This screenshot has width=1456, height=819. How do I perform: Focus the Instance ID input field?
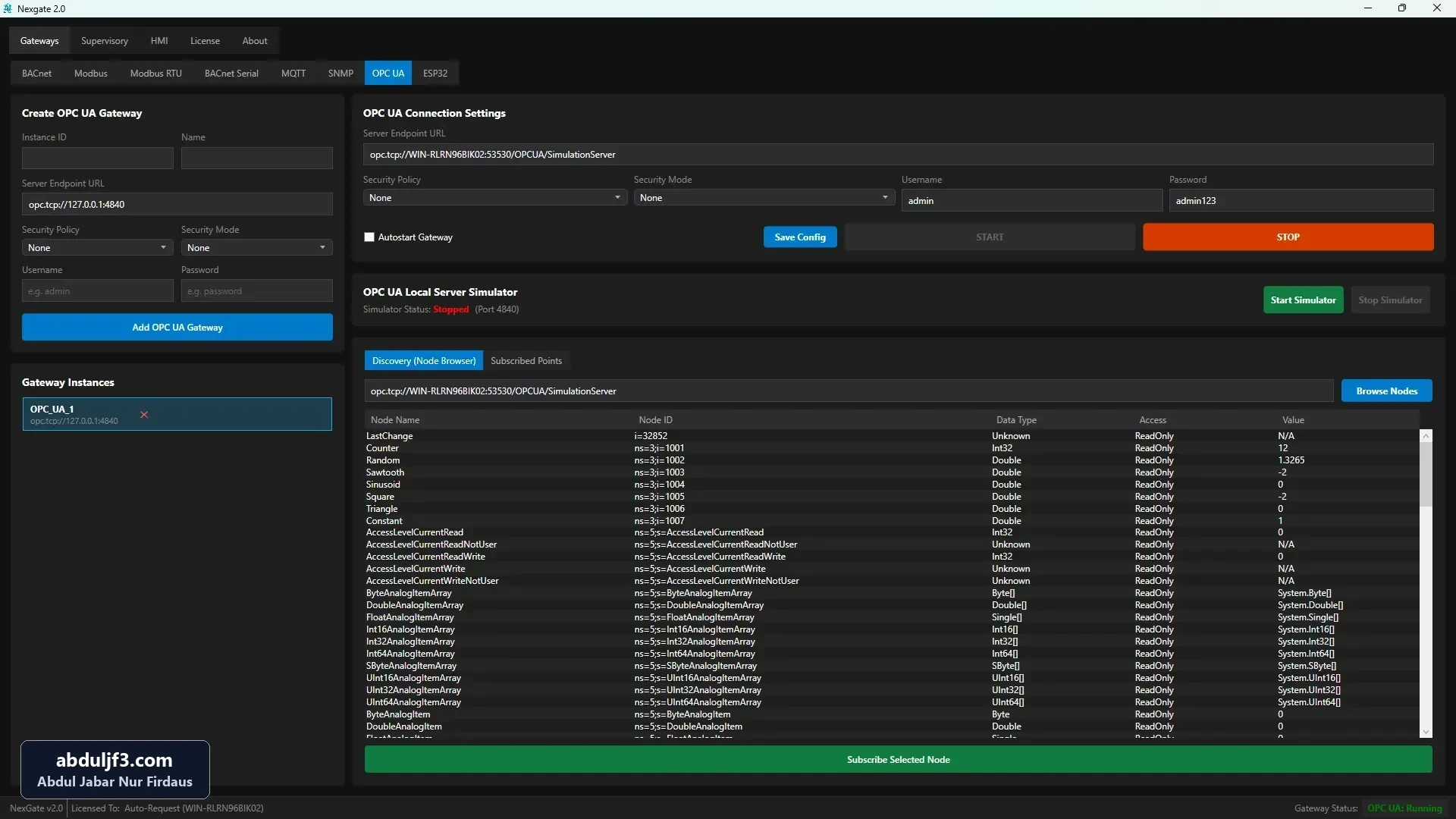pos(97,158)
